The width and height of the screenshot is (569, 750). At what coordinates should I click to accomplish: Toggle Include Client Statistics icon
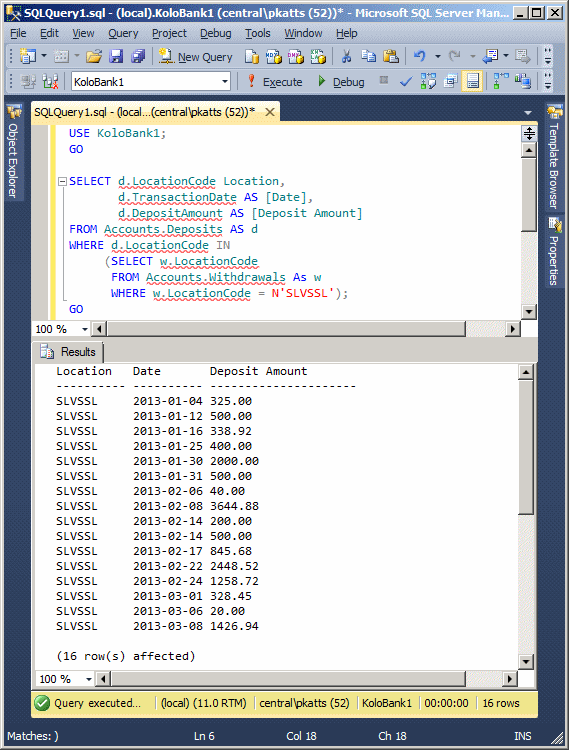[x=523, y=81]
